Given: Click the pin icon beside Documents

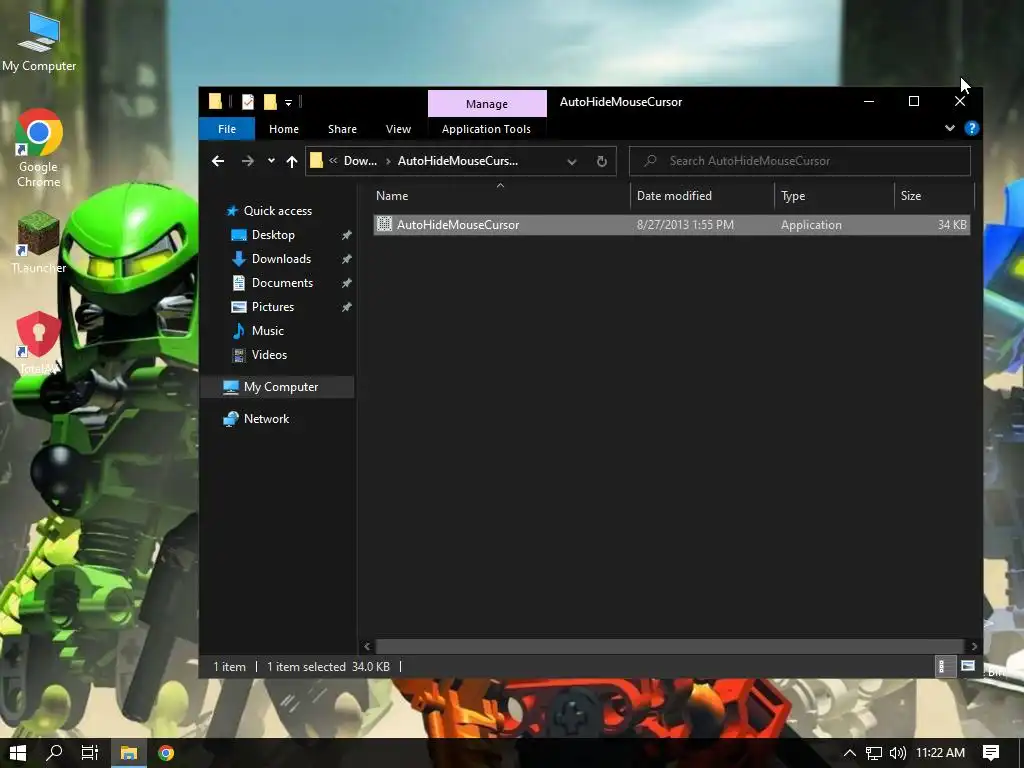Looking at the screenshot, I should click(346, 283).
